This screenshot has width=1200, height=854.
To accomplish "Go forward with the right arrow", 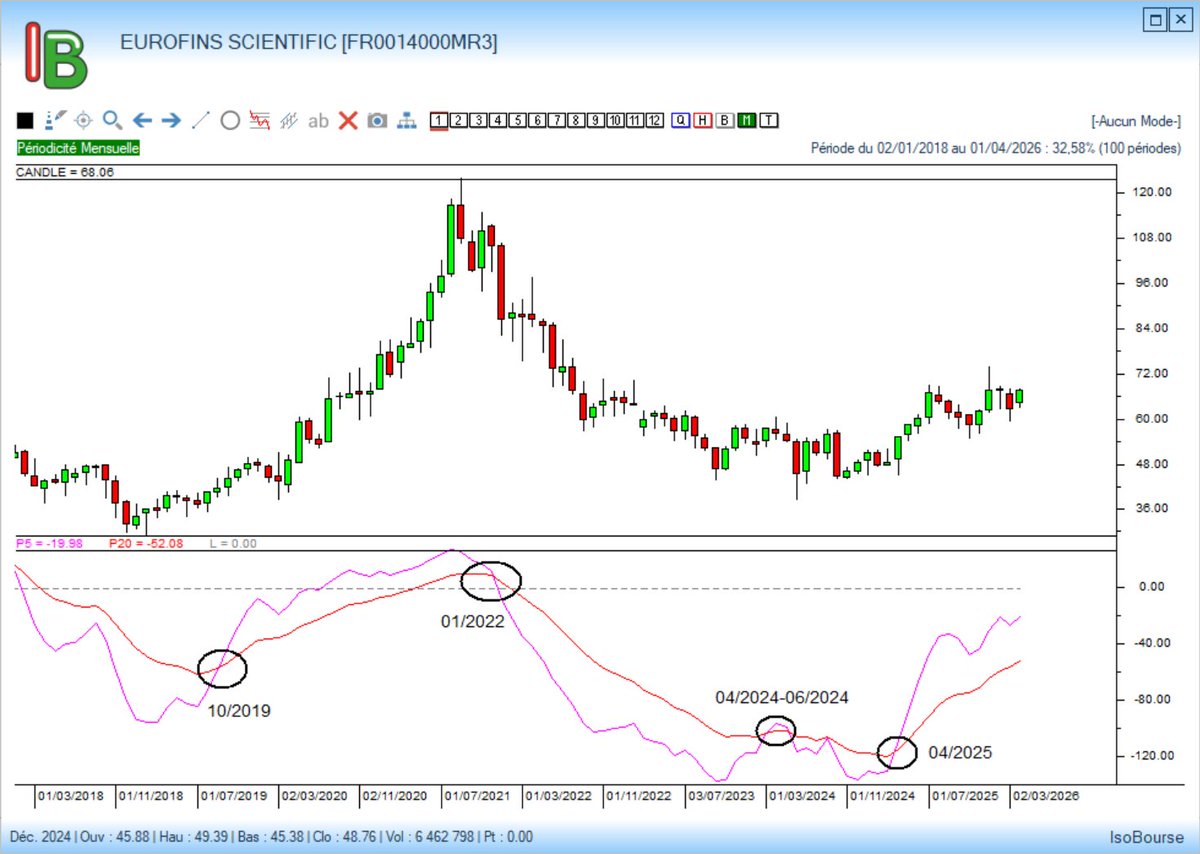I will [171, 121].
